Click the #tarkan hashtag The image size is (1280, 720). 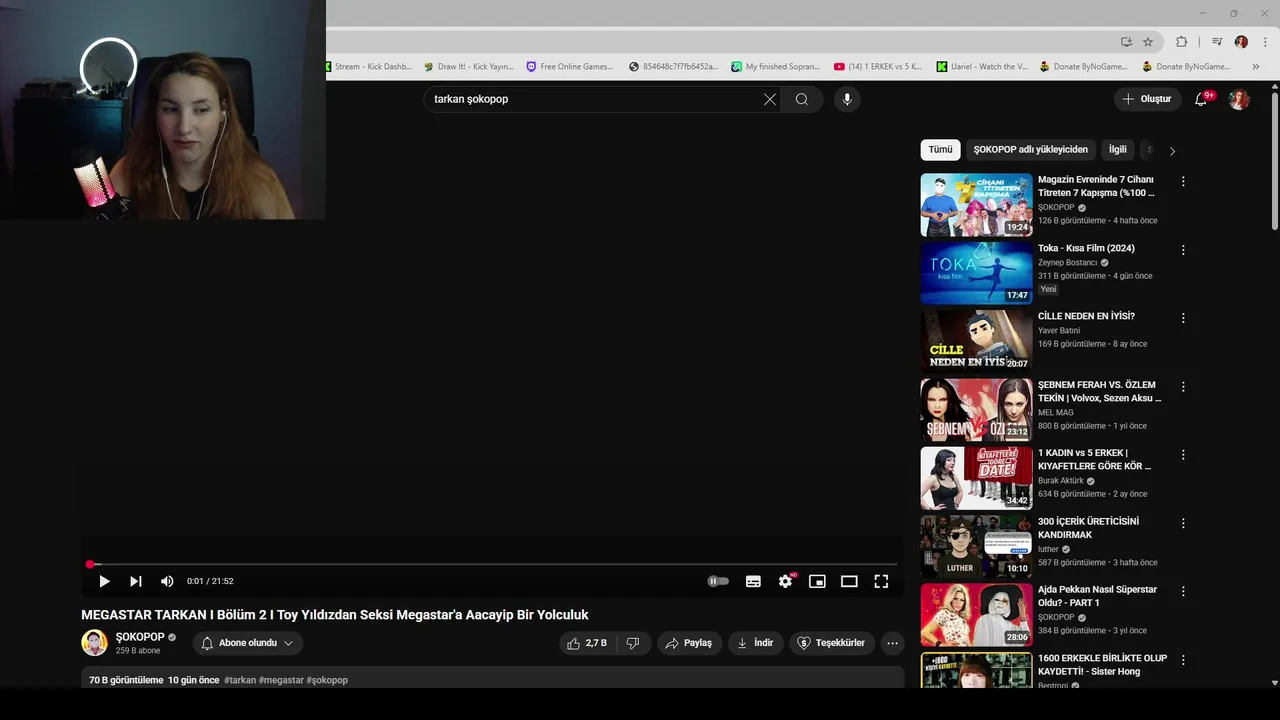coord(240,680)
